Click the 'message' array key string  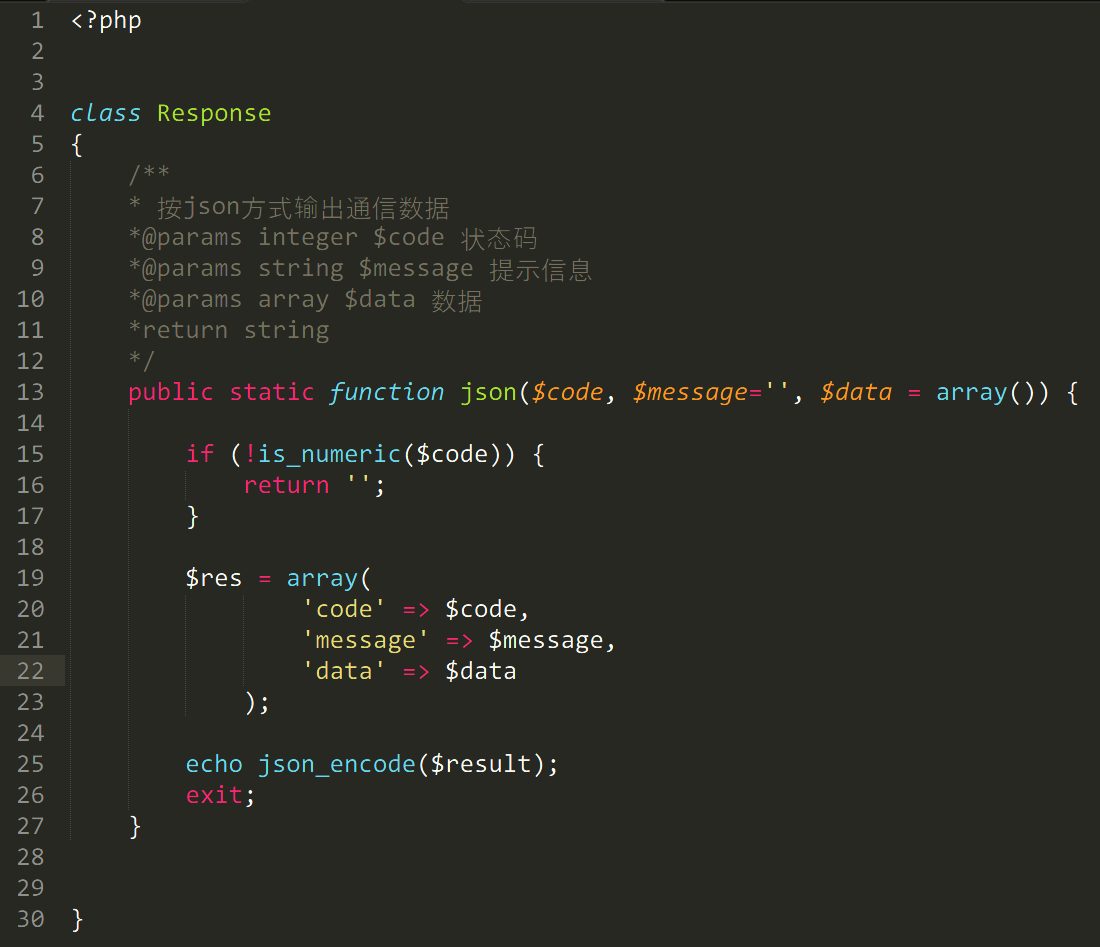coord(365,640)
